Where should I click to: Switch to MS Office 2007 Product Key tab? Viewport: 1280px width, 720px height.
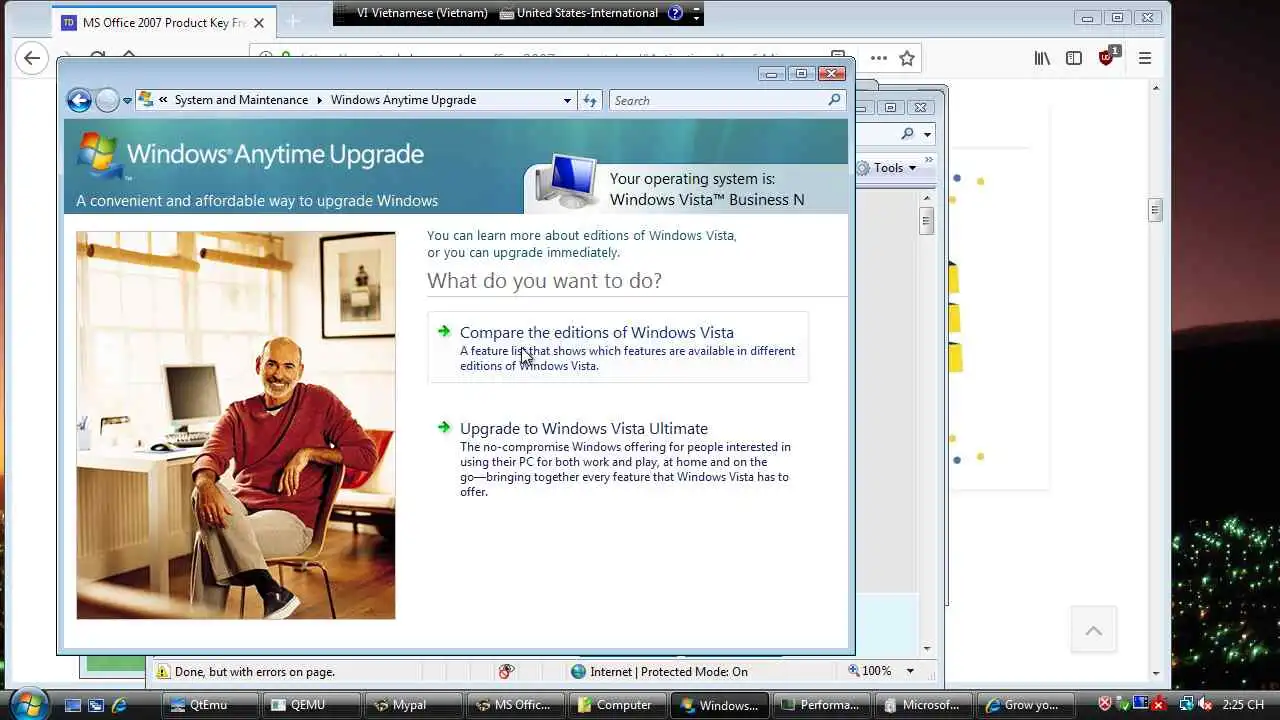pos(163,22)
